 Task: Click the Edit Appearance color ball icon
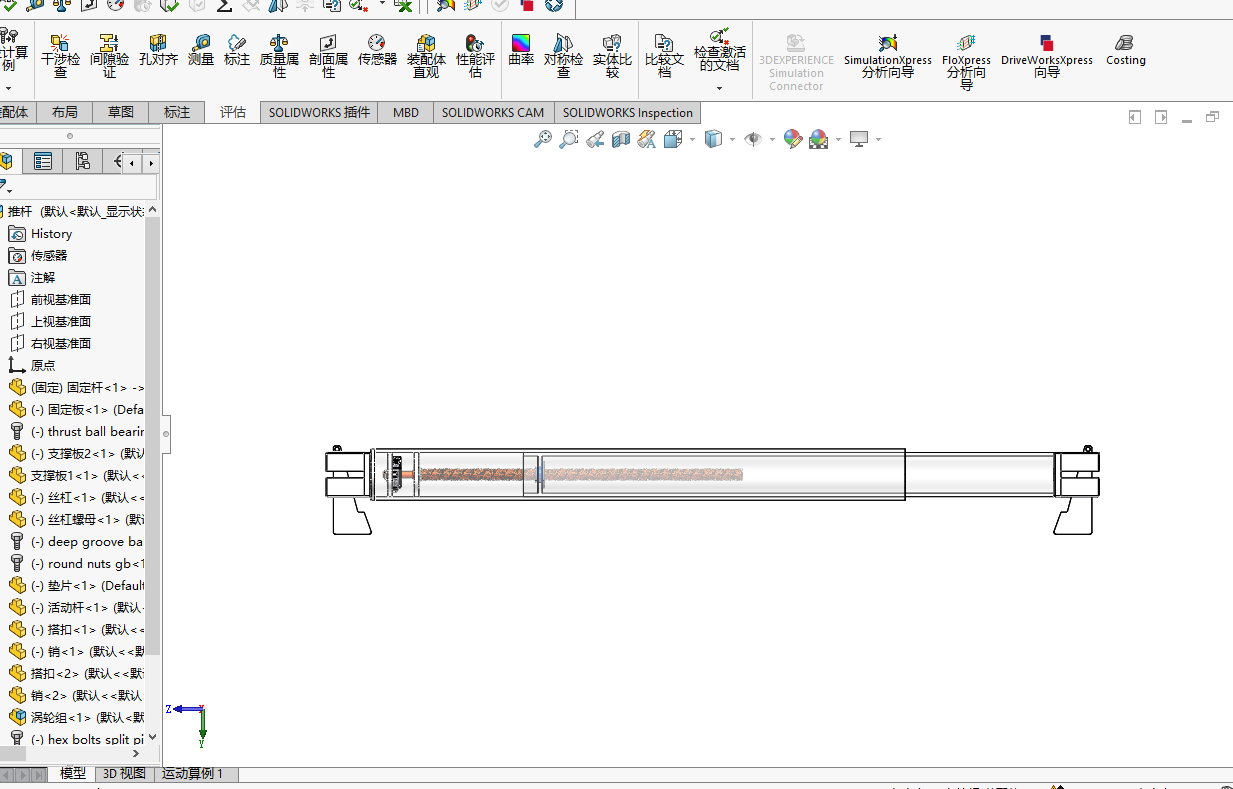(x=793, y=139)
